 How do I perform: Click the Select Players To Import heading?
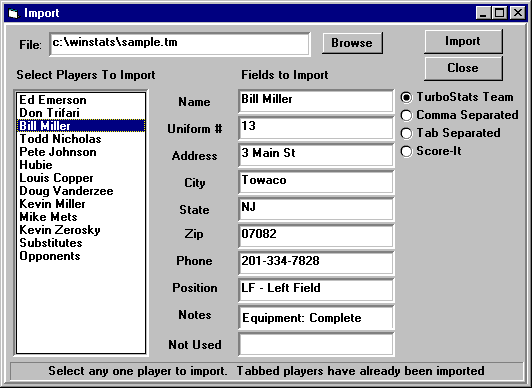[86, 75]
